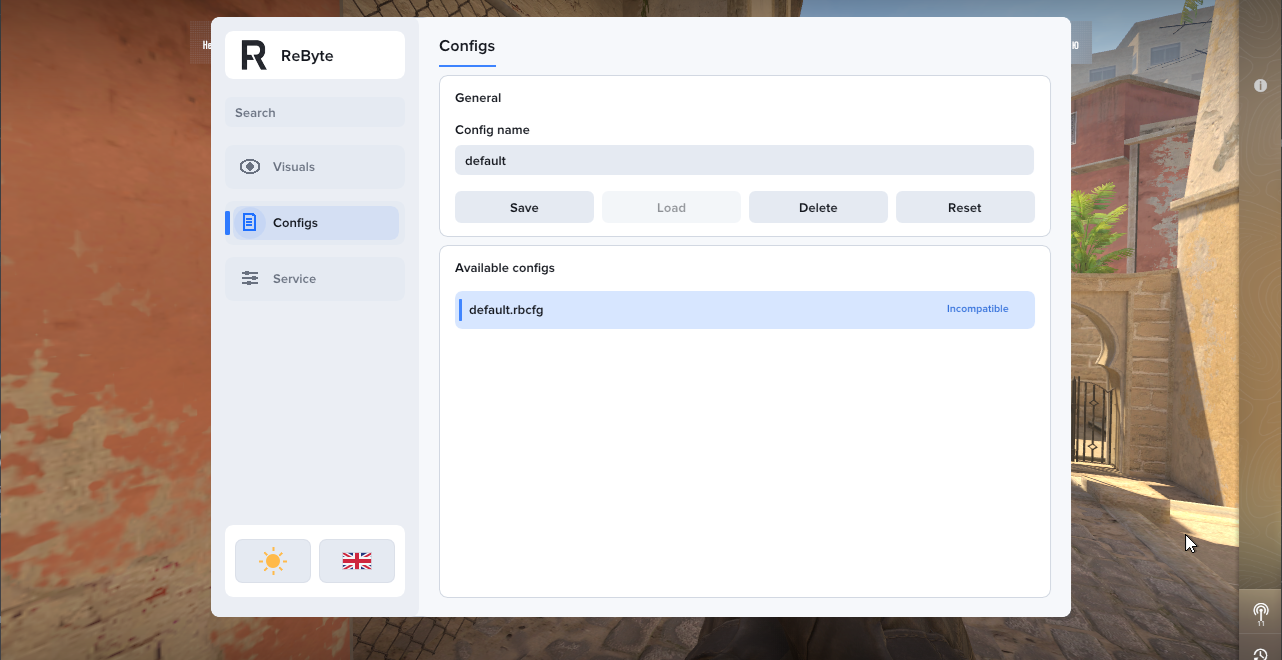The image size is (1282, 660).
Task: Click the broadcast antenna icon in the bottom-right
Action: coord(1260,611)
